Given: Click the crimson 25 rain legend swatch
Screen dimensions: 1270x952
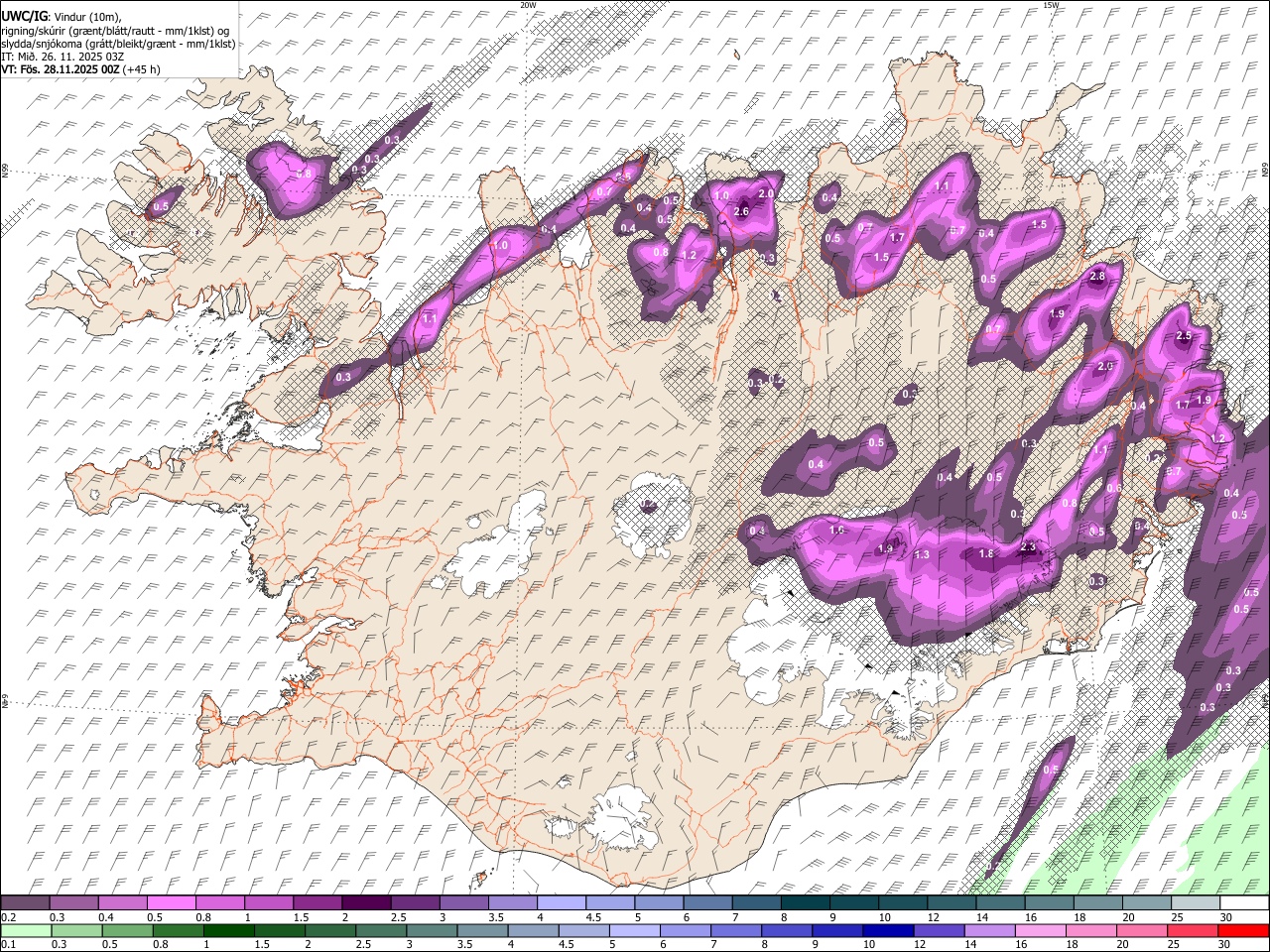Looking at the screenshot, I should tap(1192, 931).
